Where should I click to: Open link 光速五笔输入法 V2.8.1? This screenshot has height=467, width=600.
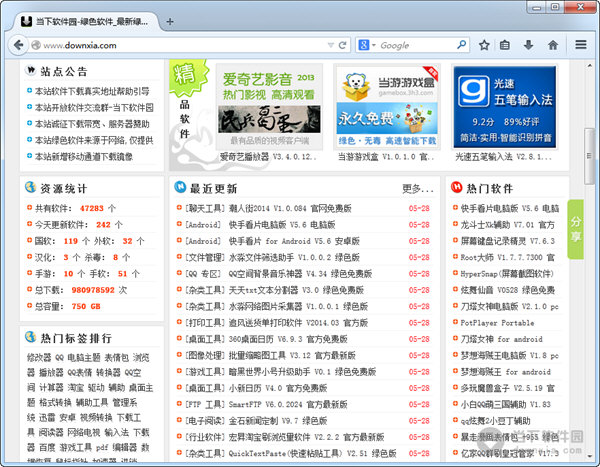(x=504, y=157)
